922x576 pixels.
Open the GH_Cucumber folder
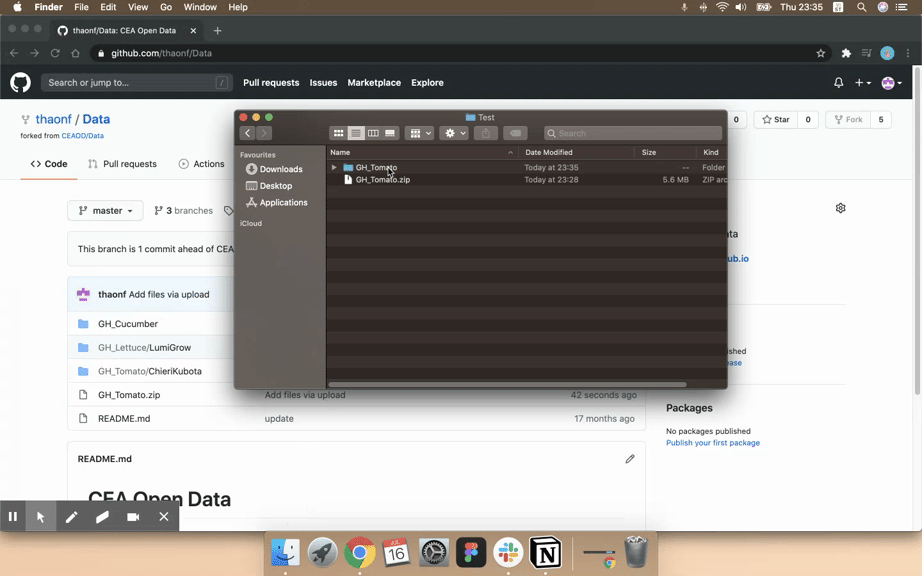pos(128,324)
